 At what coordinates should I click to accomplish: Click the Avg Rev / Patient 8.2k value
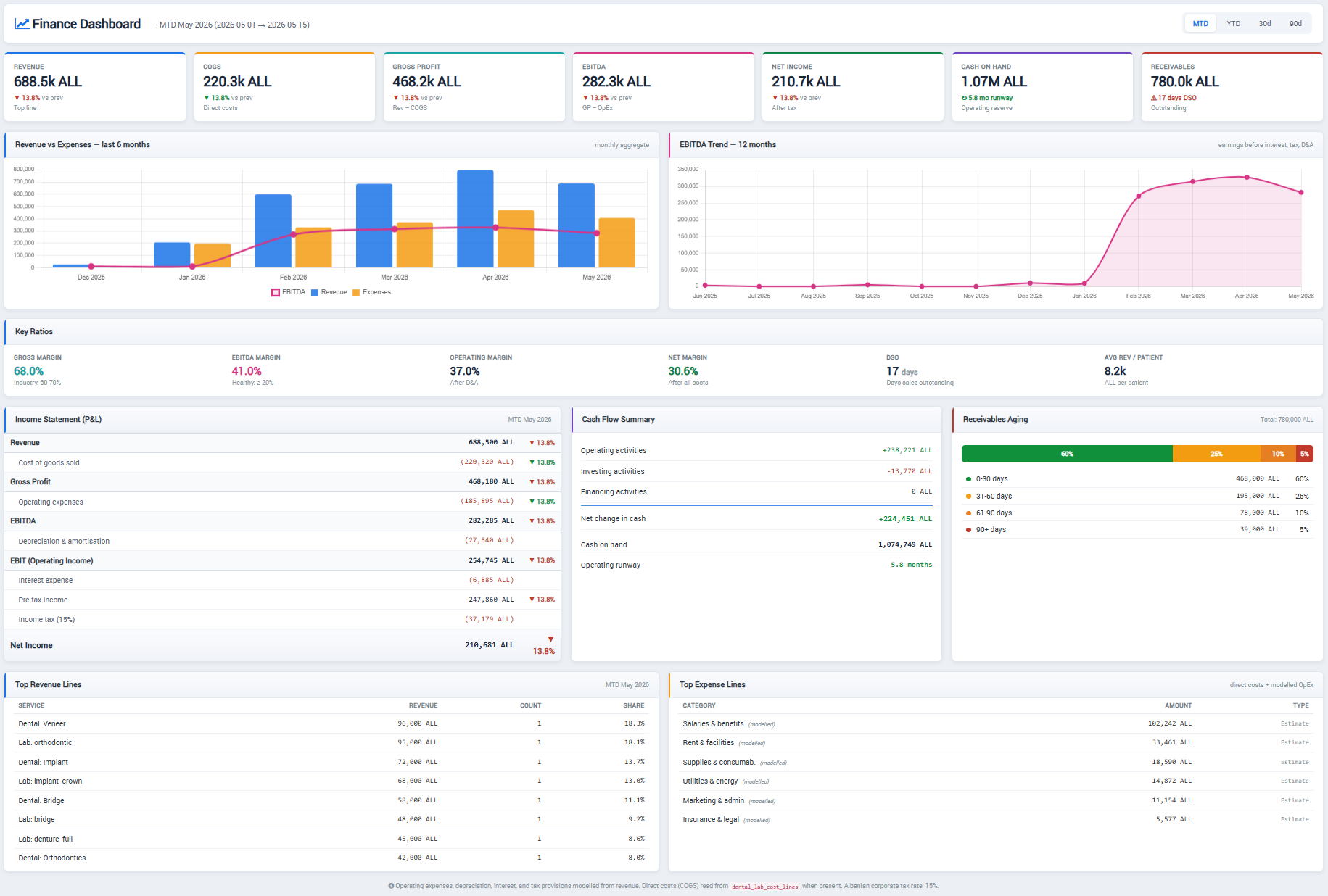(1115, 371)
